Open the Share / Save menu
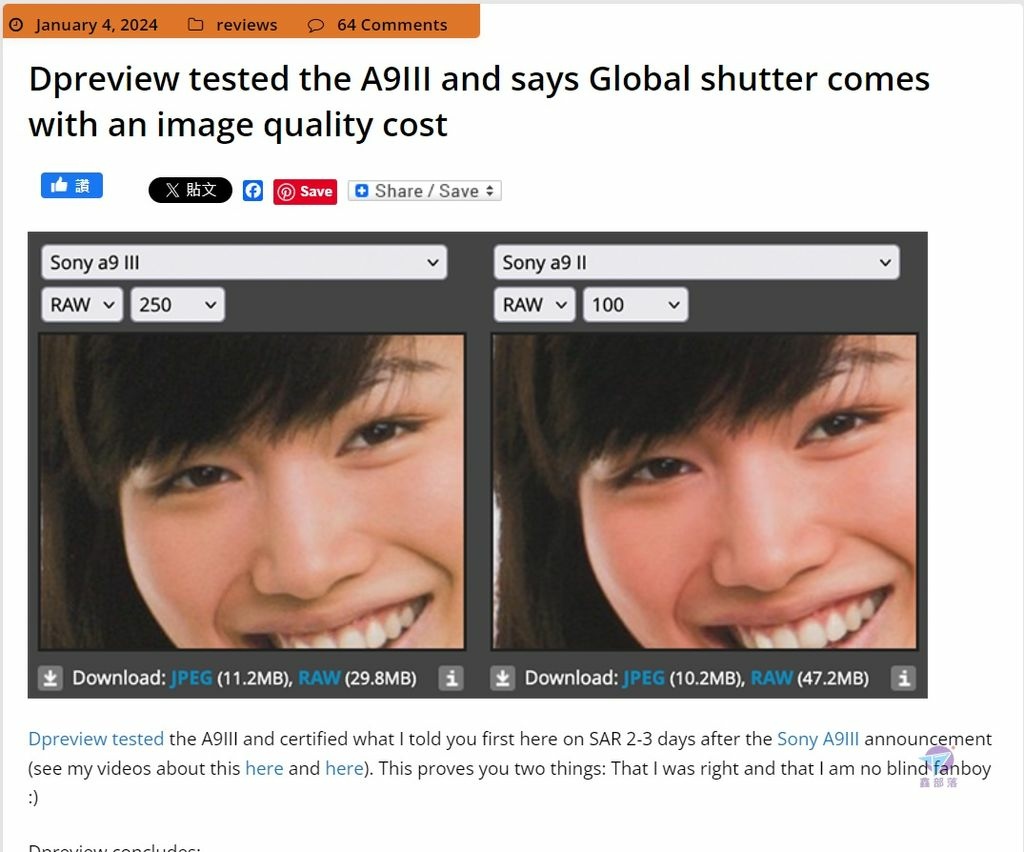1024x852 pixels. tap(424, 191)
